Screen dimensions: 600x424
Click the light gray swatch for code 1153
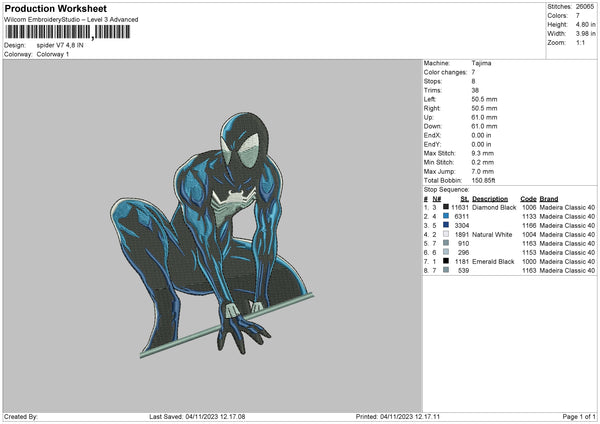(x=445, y=252)
